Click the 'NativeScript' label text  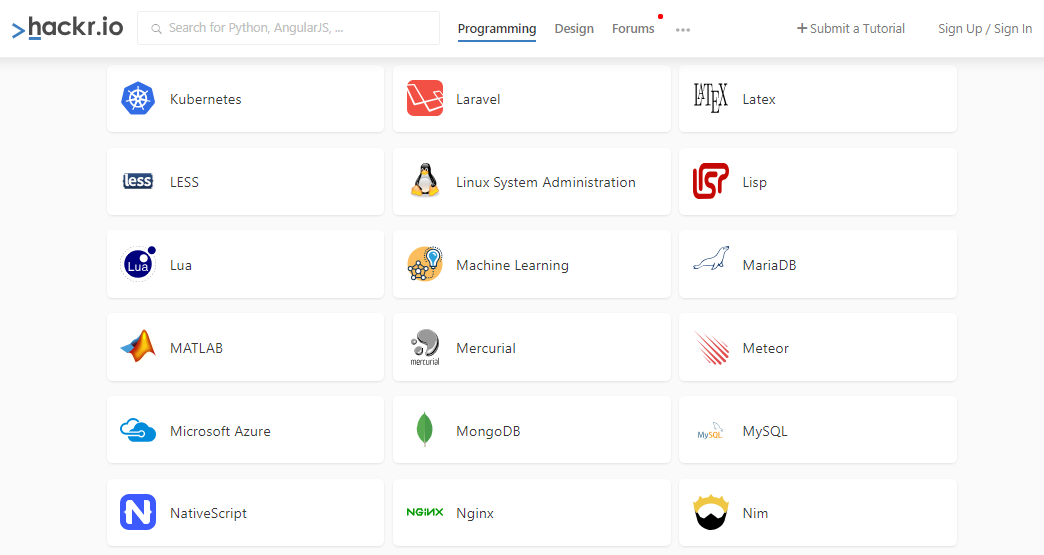208,513
